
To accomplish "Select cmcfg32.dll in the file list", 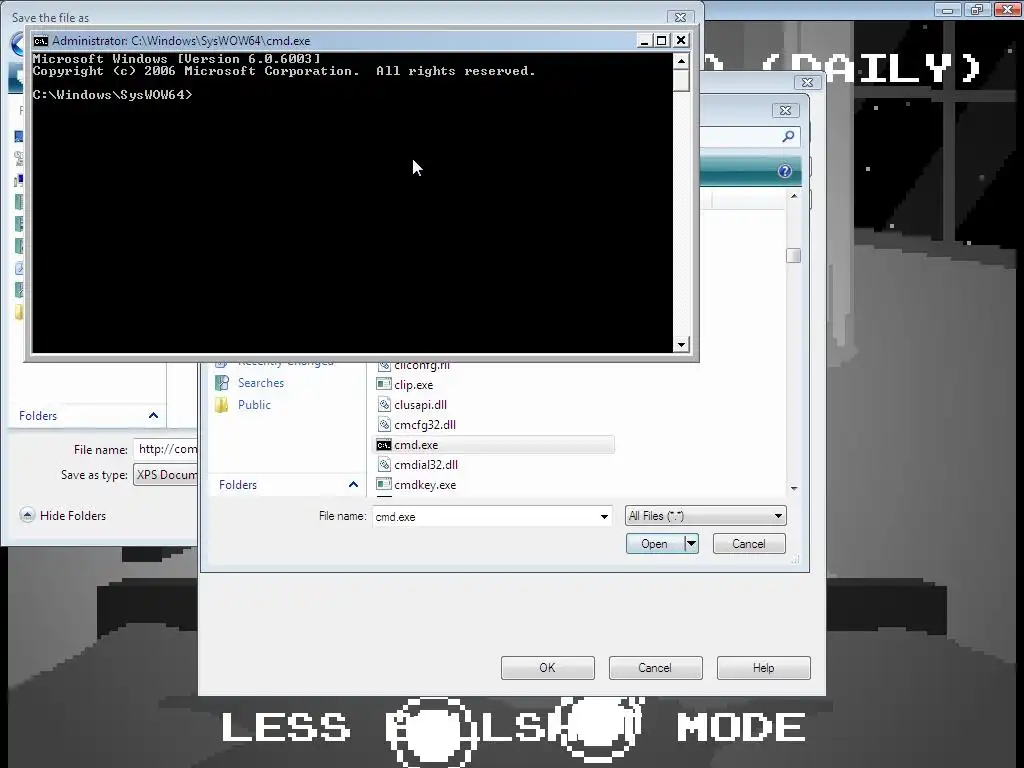I will 425,425.
